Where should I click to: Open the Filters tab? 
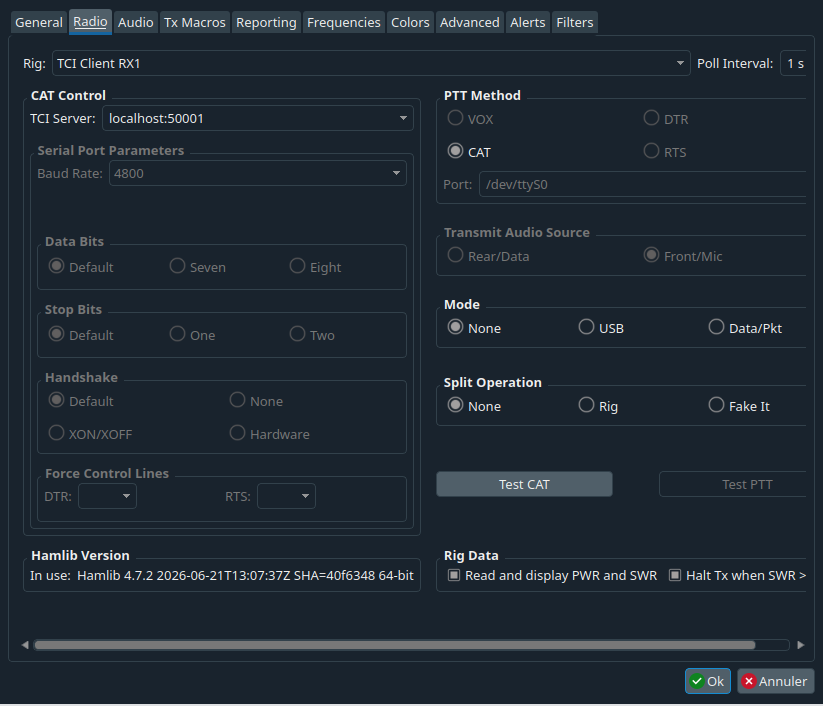point(575,23)
